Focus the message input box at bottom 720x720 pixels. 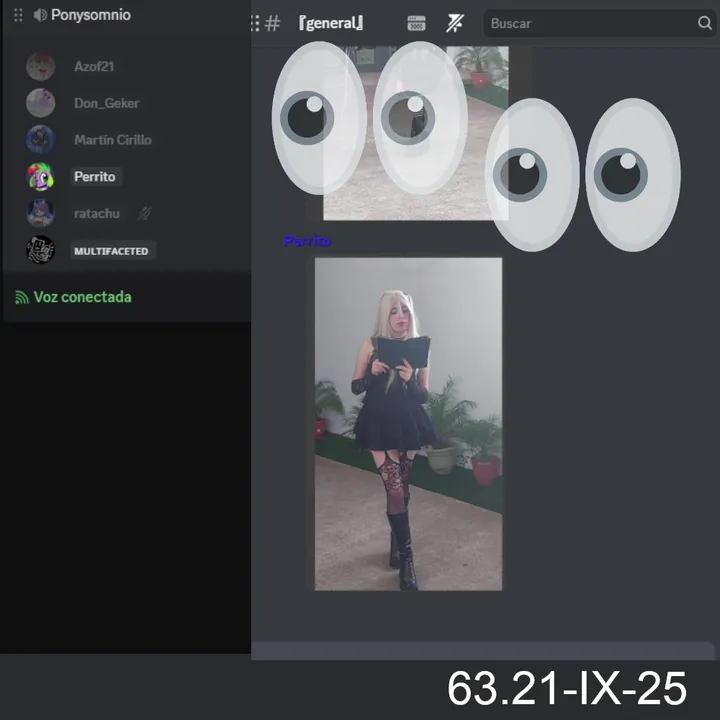point(483,651)
